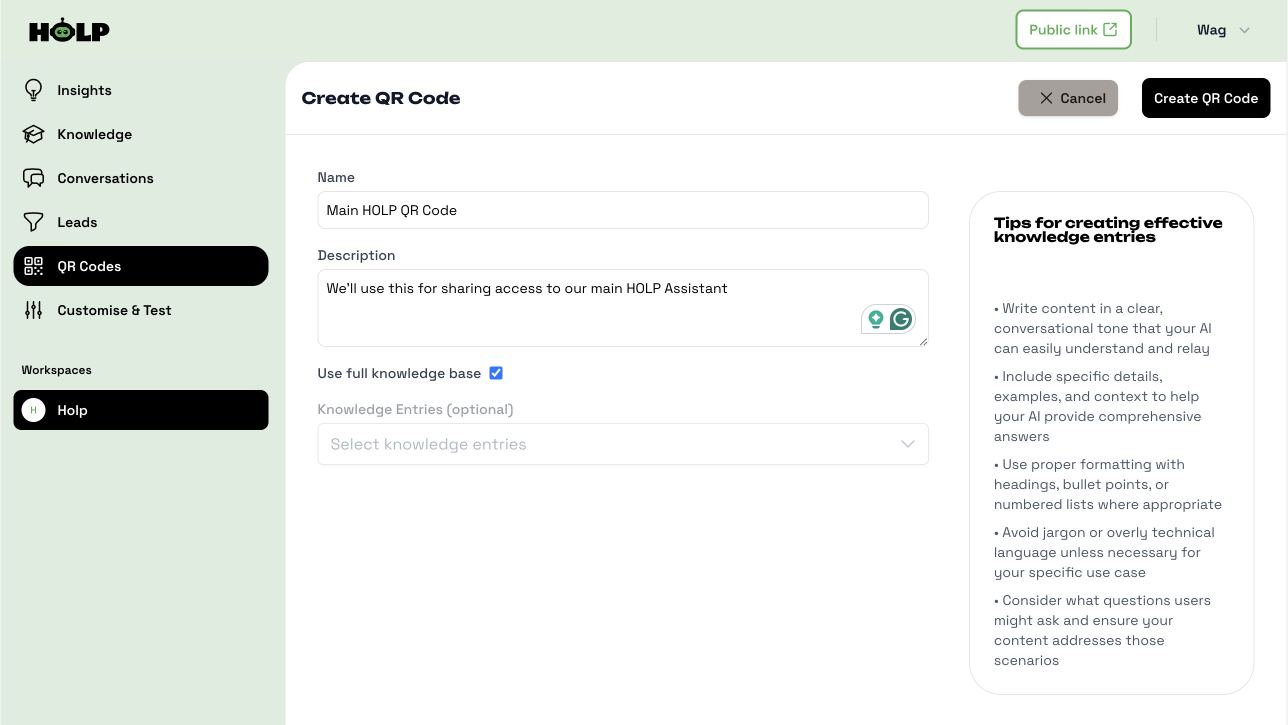Viewport: 1288px width, 725px height.
Task: Click the Knowledge Entries (optional) label
Action: pyautogui.click(x=415, y=409)
